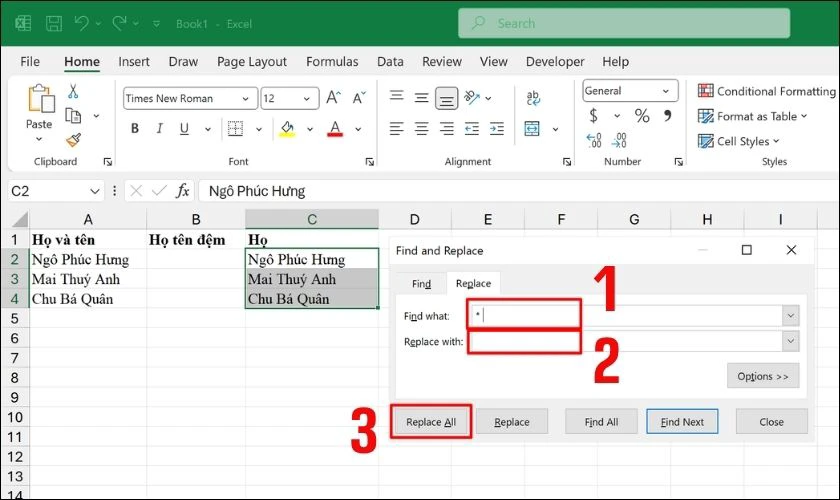Click the Replace All button
The width and height of the screenshot is (840, 500).
[431, 422]
